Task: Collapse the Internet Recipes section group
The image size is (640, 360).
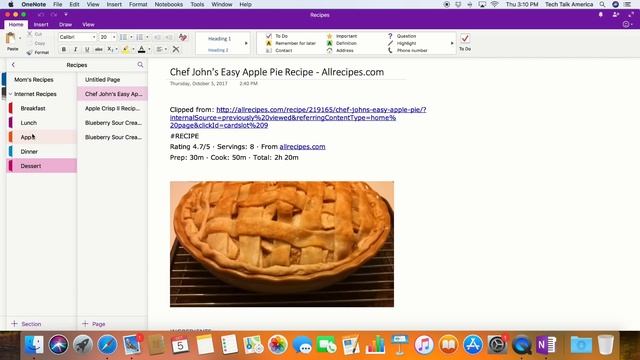Action: (10, 94)
